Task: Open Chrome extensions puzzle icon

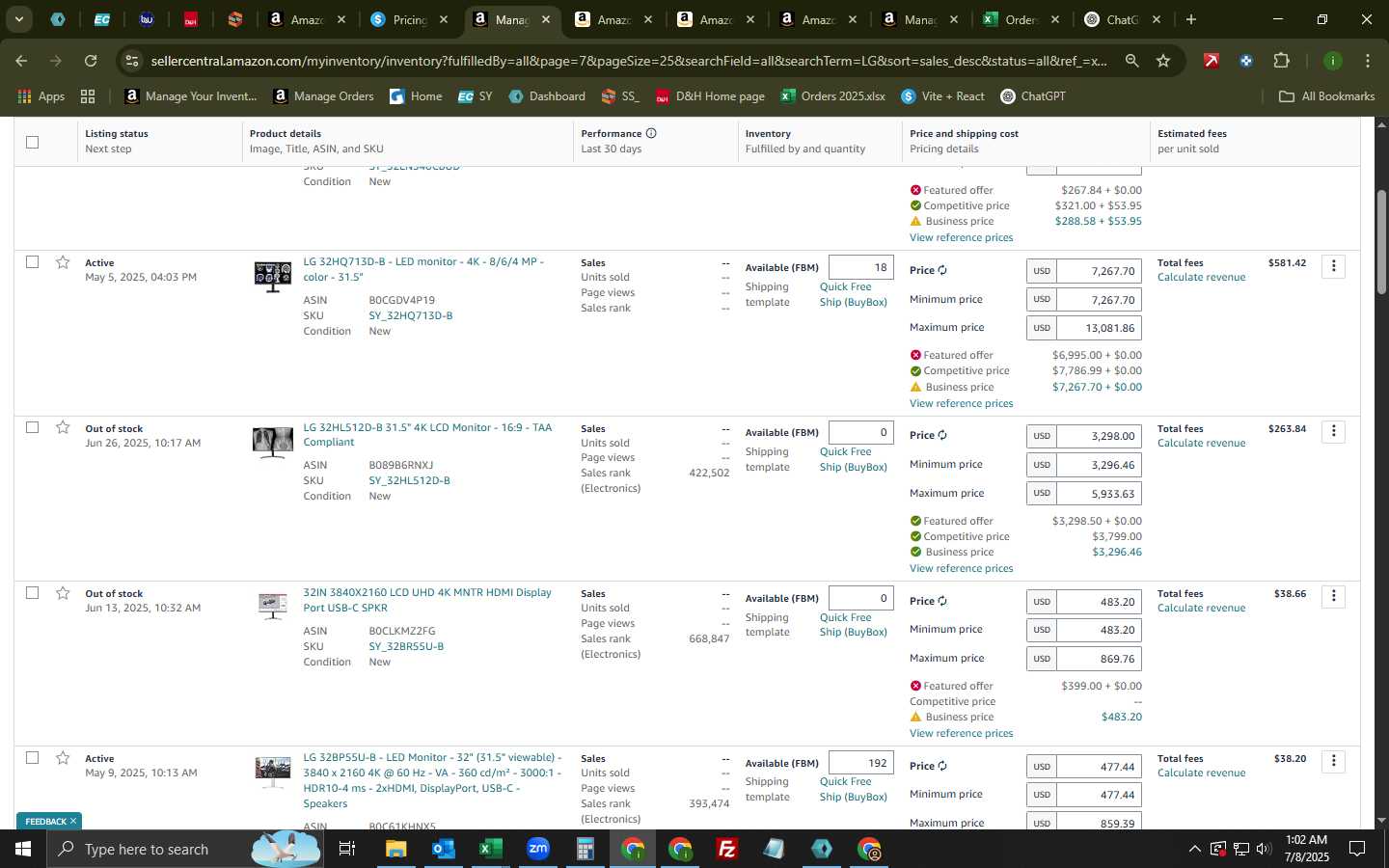Action: 1281,61
